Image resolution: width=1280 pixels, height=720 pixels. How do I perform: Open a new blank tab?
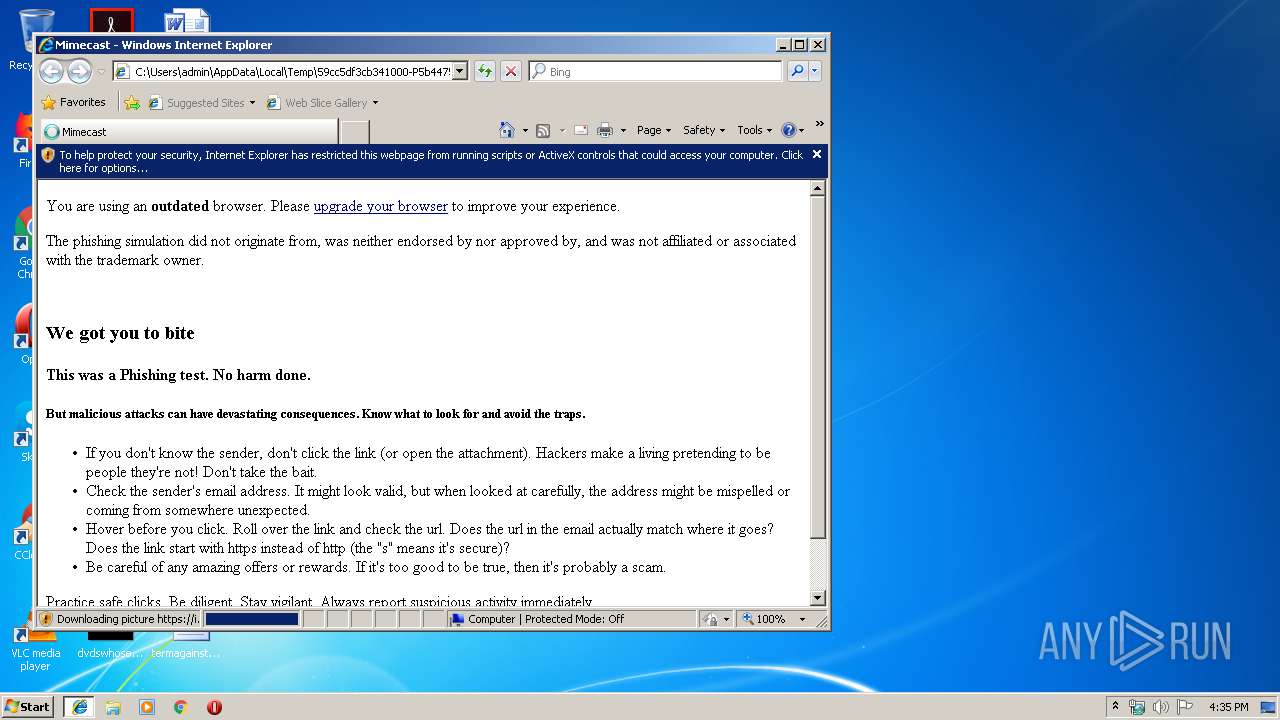pyautogui.click(x=355, y=132)
